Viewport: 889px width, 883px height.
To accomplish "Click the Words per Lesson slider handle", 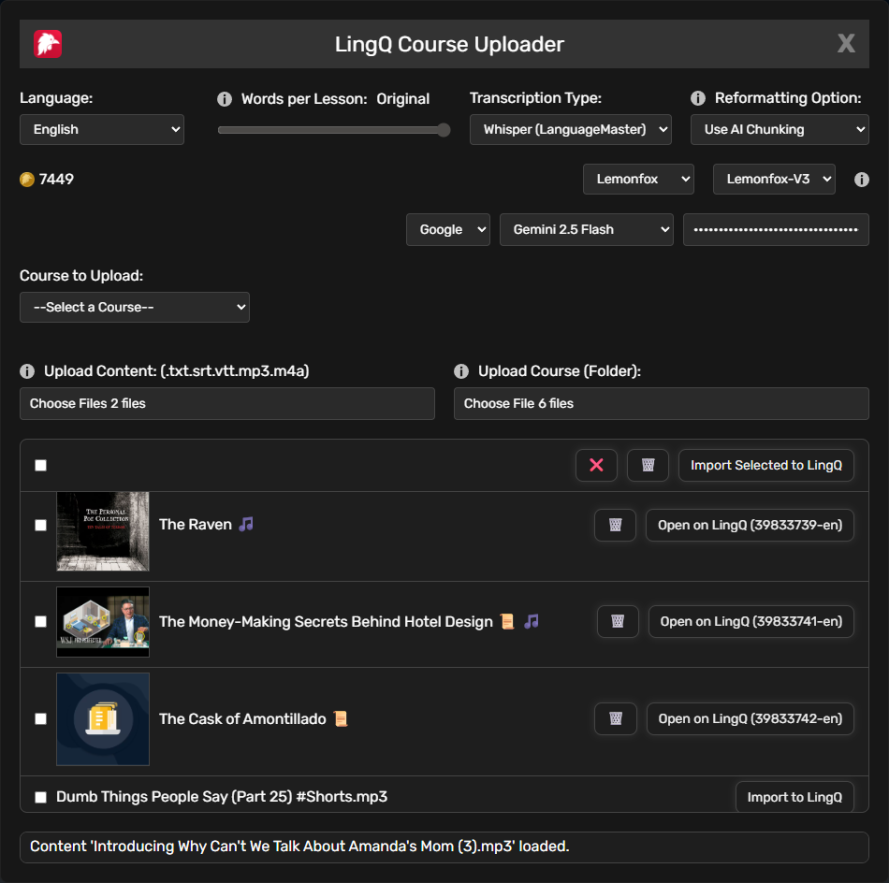I will point(444,130).
